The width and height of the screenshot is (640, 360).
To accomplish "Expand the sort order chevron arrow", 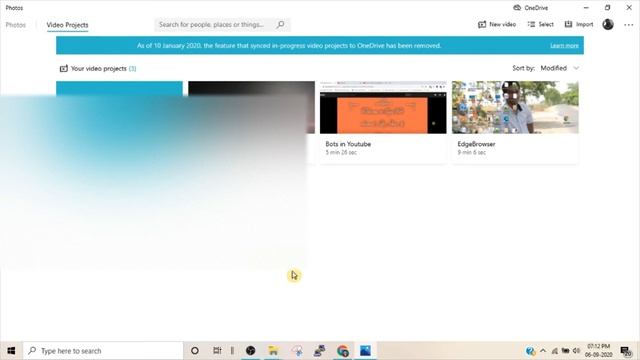I will [576, 68].
